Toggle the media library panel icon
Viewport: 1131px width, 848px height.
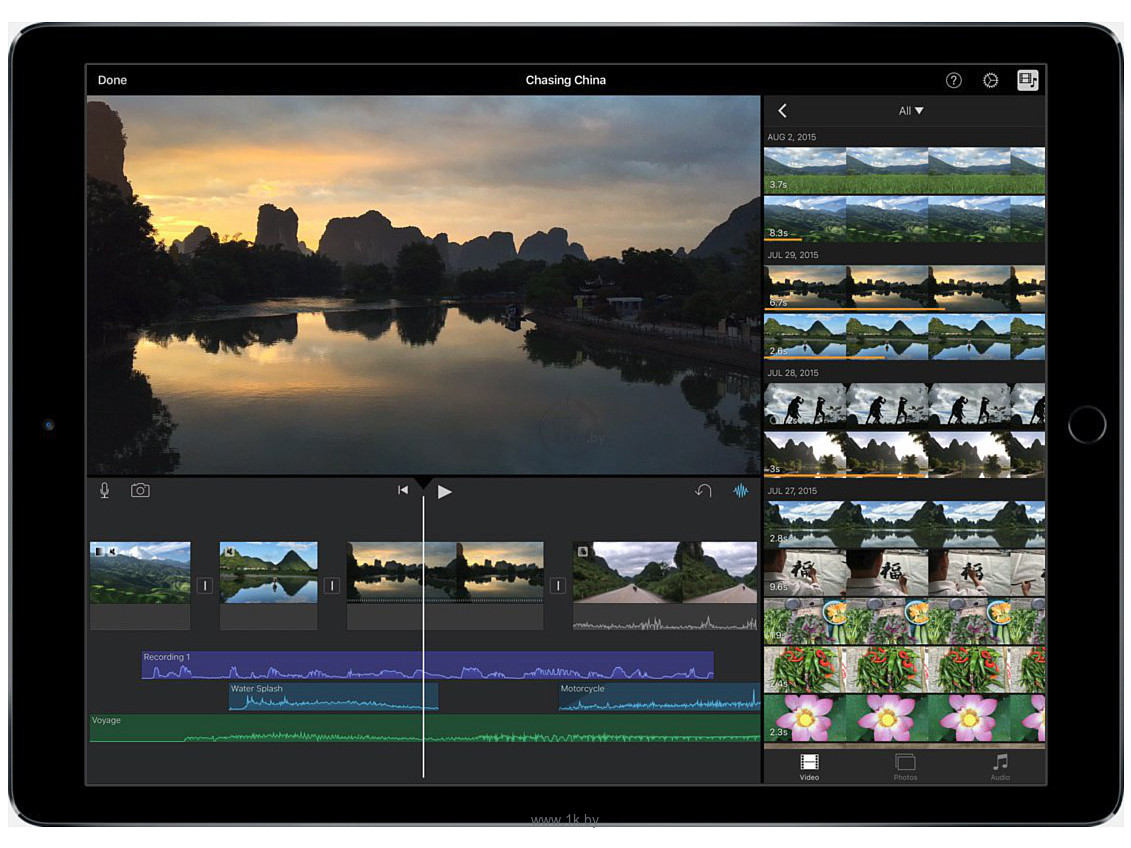tap(1027, 80)
